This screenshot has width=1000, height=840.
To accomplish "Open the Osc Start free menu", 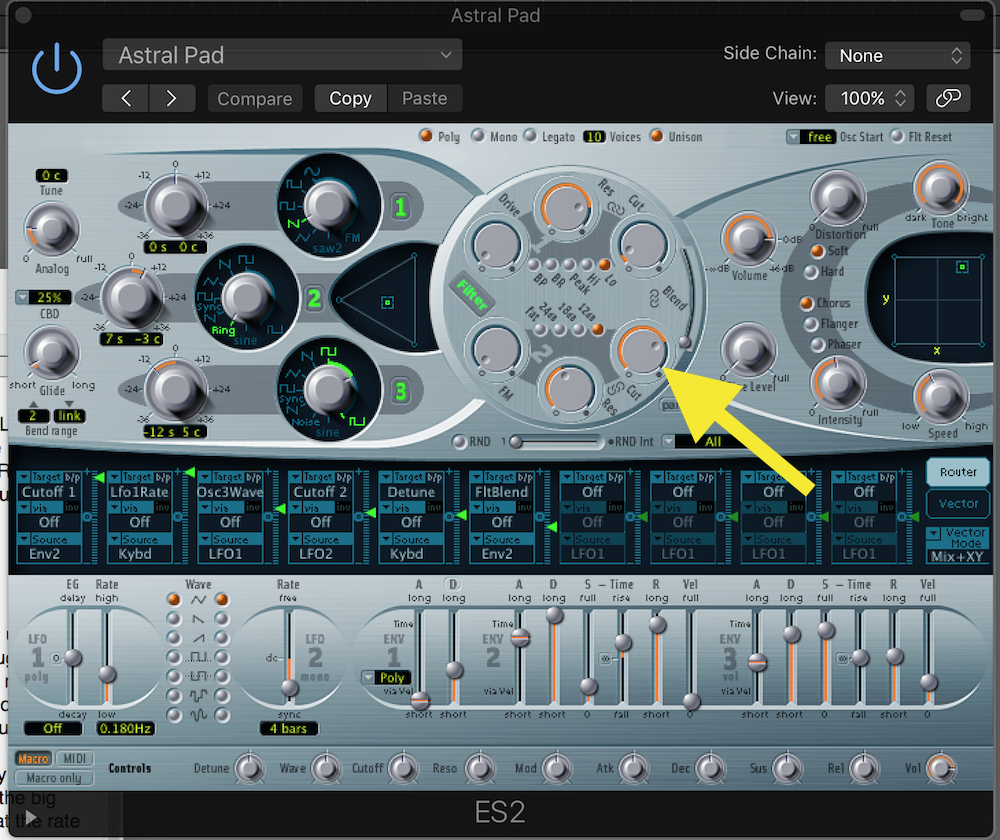I will [811, 136].
